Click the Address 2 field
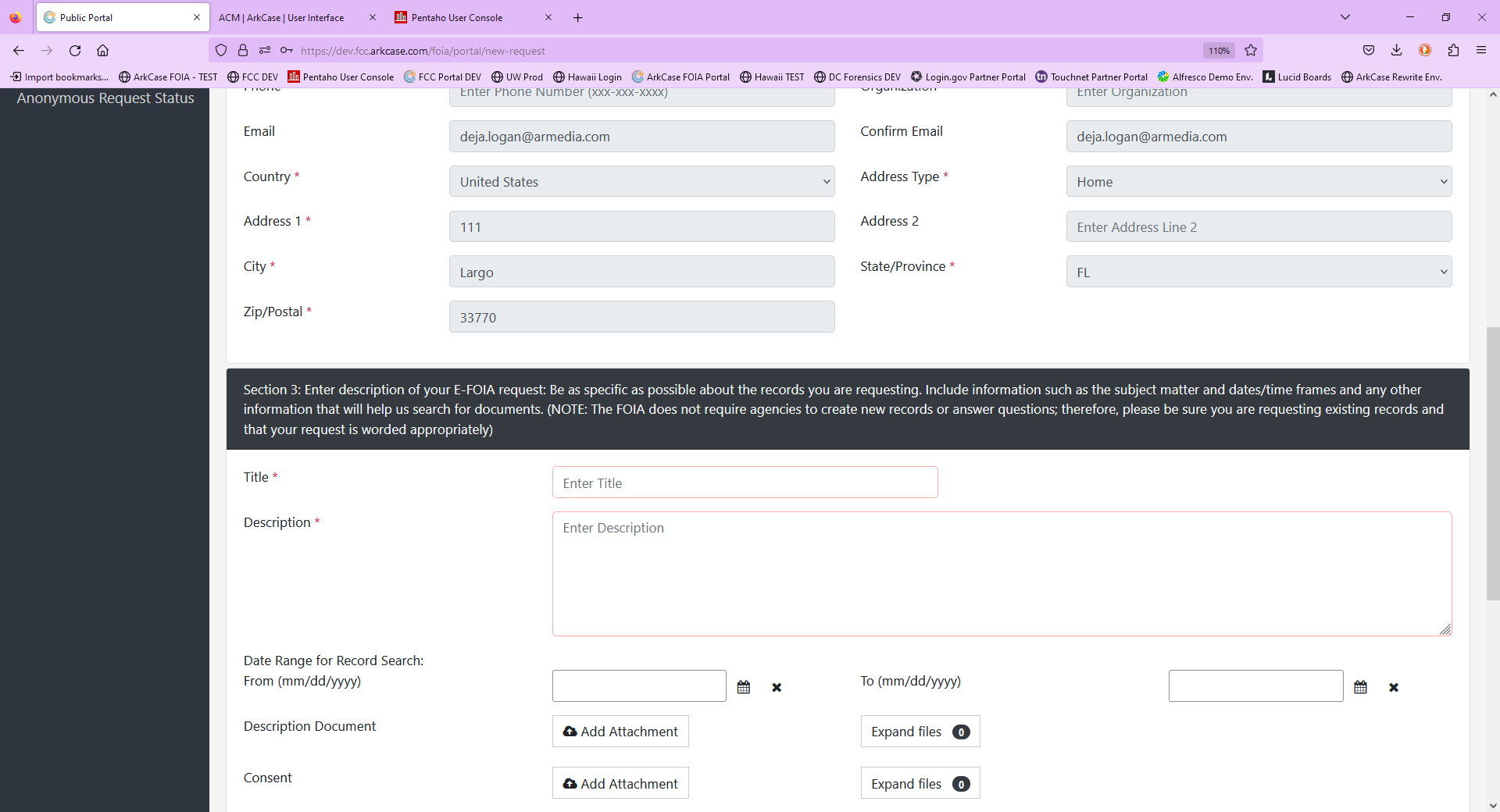The image size is (1500, 812). tap(1259, 226)
